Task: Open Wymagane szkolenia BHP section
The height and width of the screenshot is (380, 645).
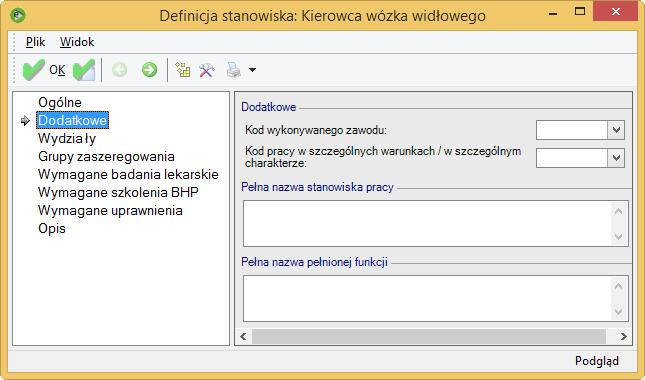Action: pyautogui.click(x=118, y=192)
